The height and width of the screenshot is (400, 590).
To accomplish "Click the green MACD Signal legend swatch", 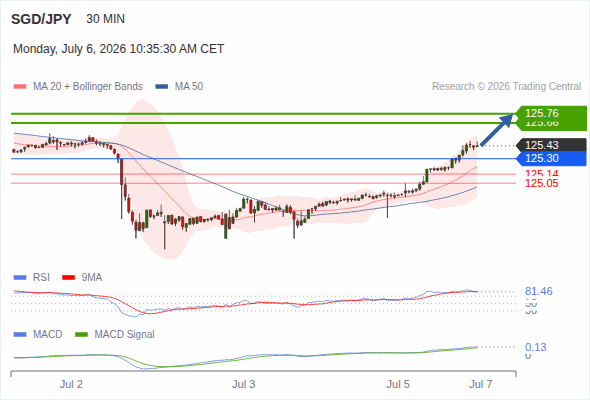I will [81, 335].
